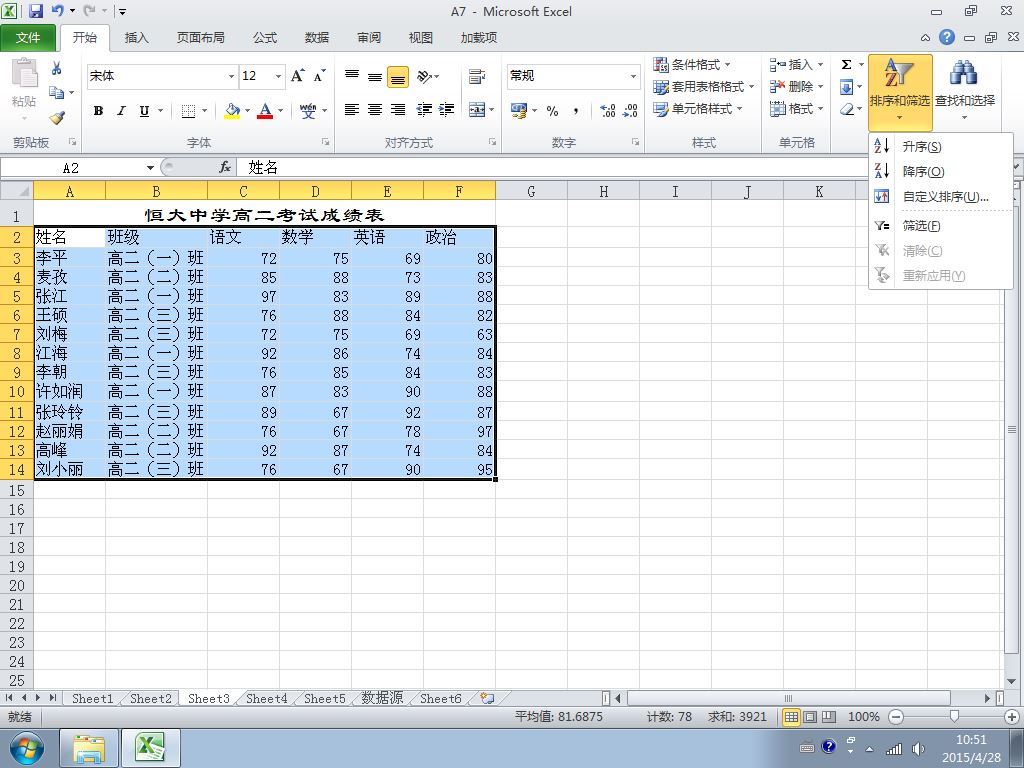This screenshot has width=1024, height=768.
Task: Toggle align text left
Action: [x=352, y=110]
